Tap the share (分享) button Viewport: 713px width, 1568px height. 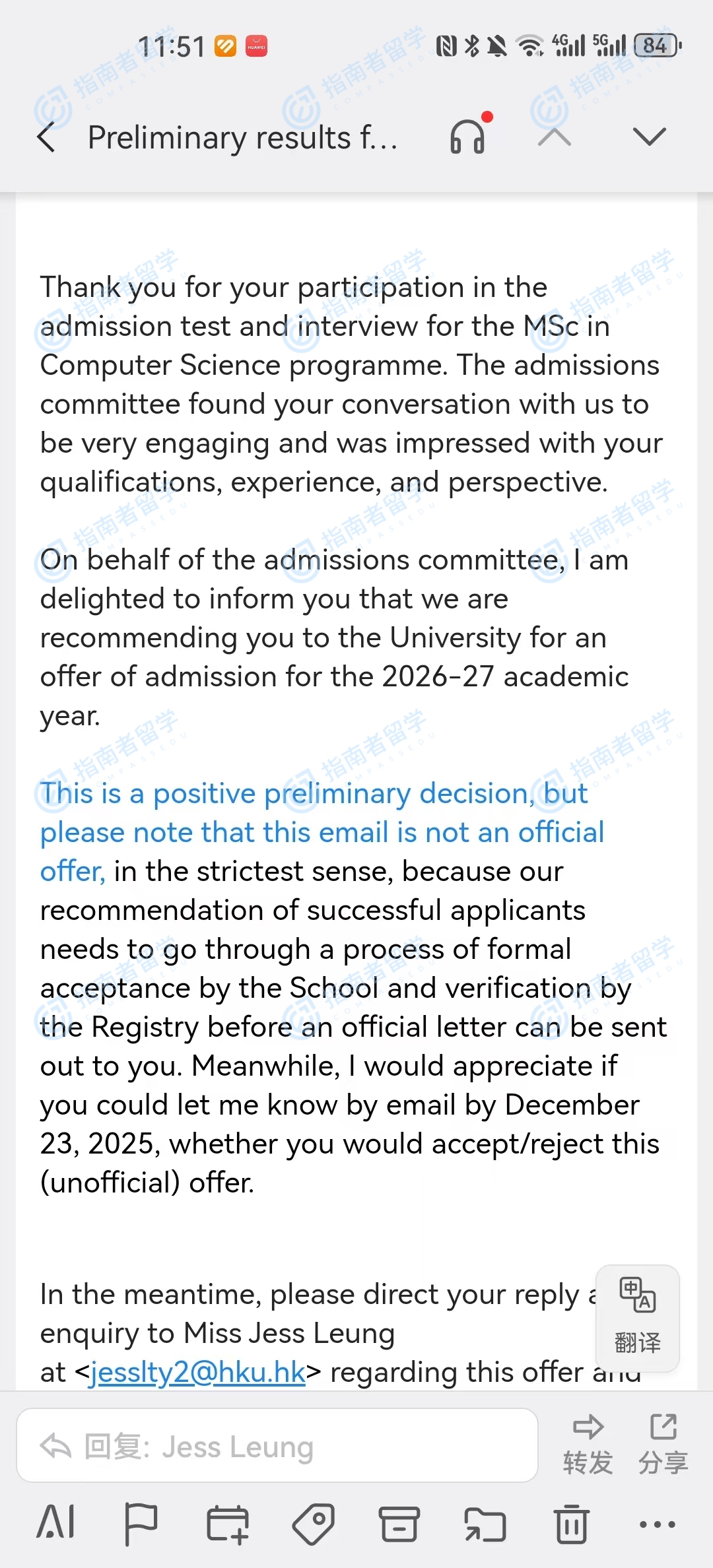[663, 1443]
